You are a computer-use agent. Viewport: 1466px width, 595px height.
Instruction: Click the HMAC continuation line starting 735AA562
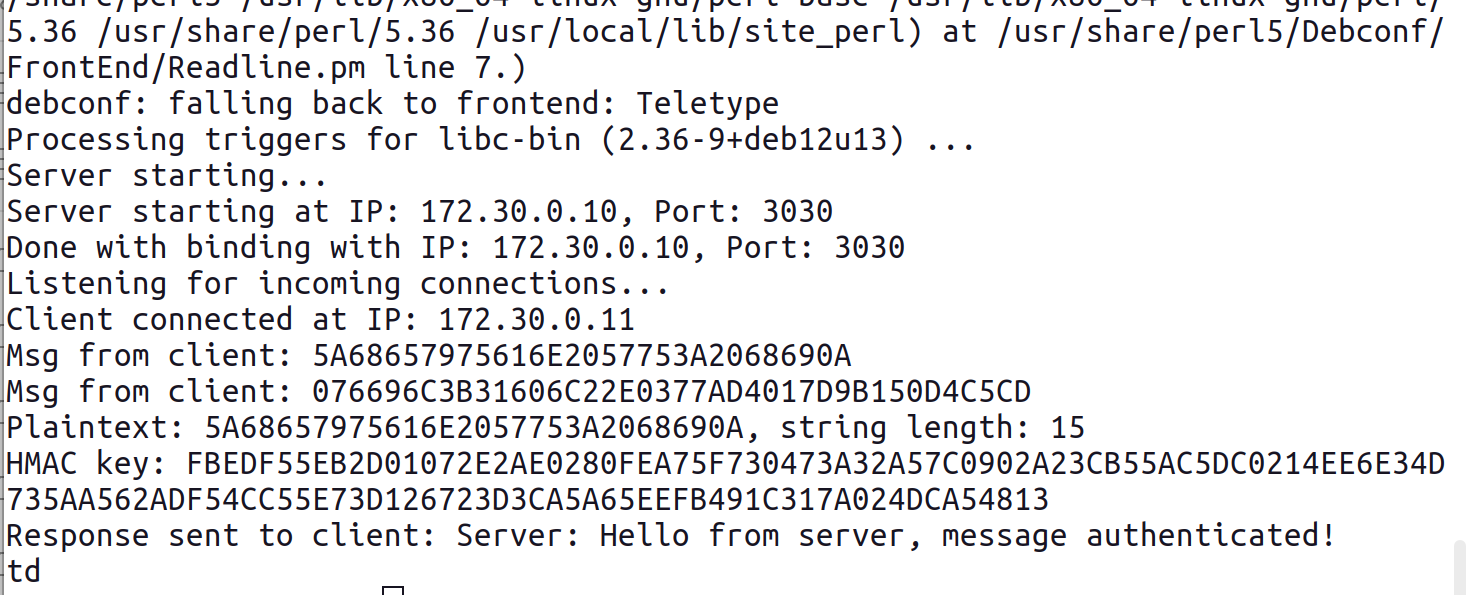(527, 500)
